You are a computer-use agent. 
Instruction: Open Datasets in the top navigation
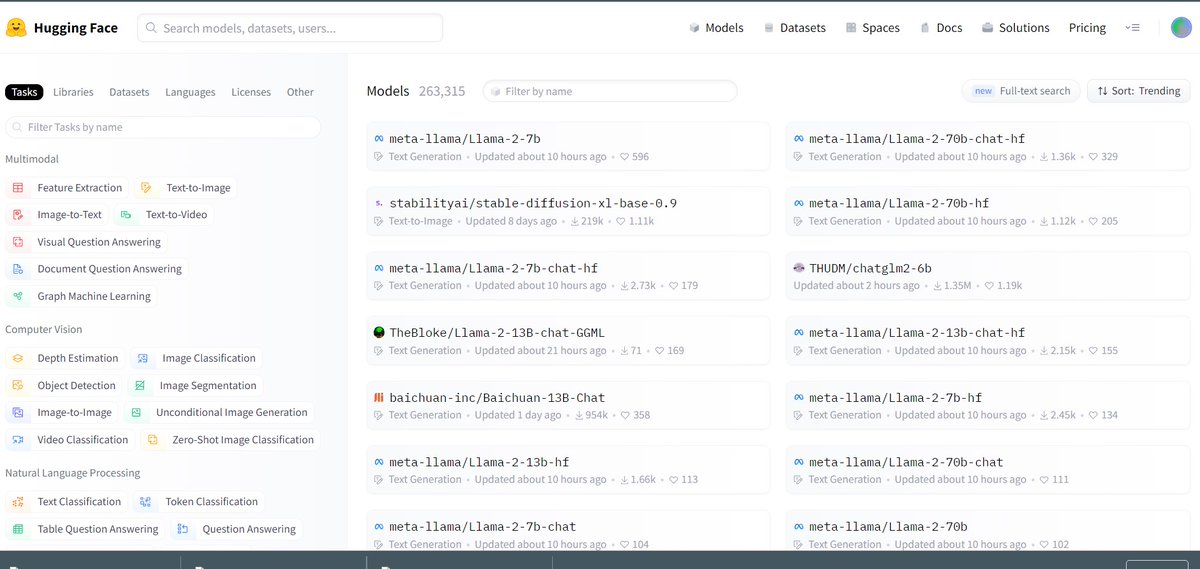795,28
